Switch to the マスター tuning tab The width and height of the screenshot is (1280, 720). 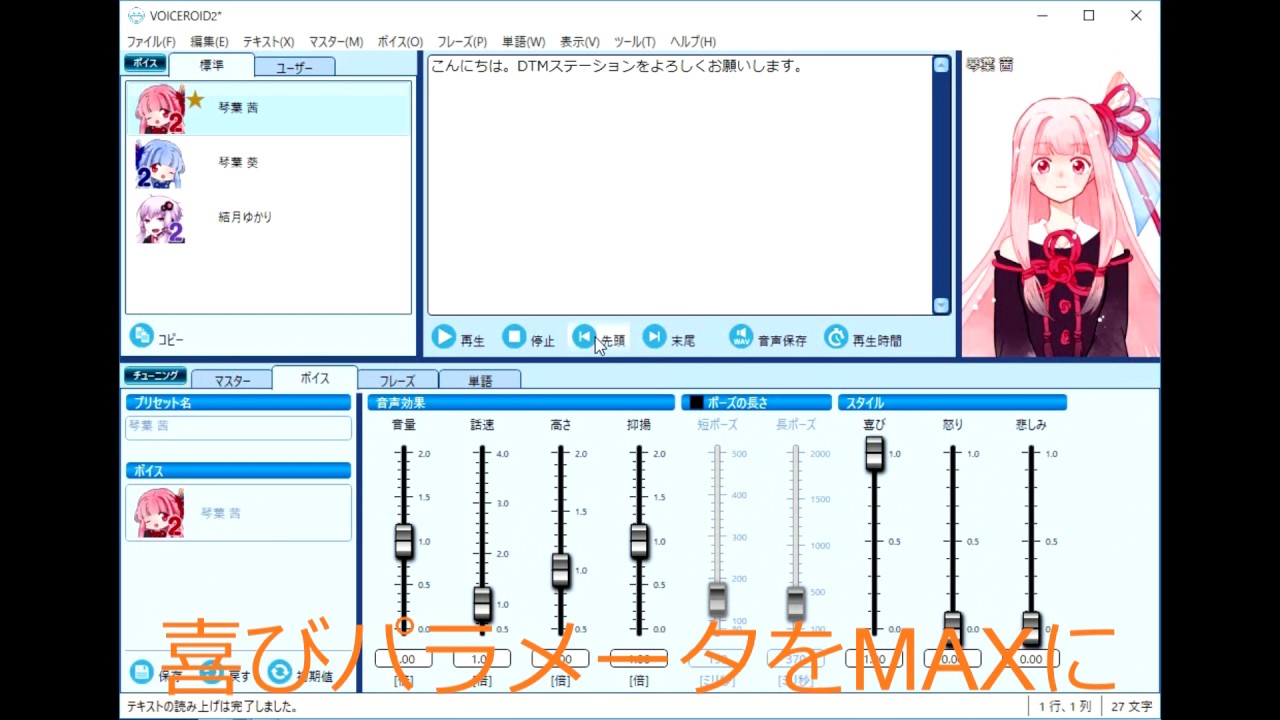tap(231, 380)
